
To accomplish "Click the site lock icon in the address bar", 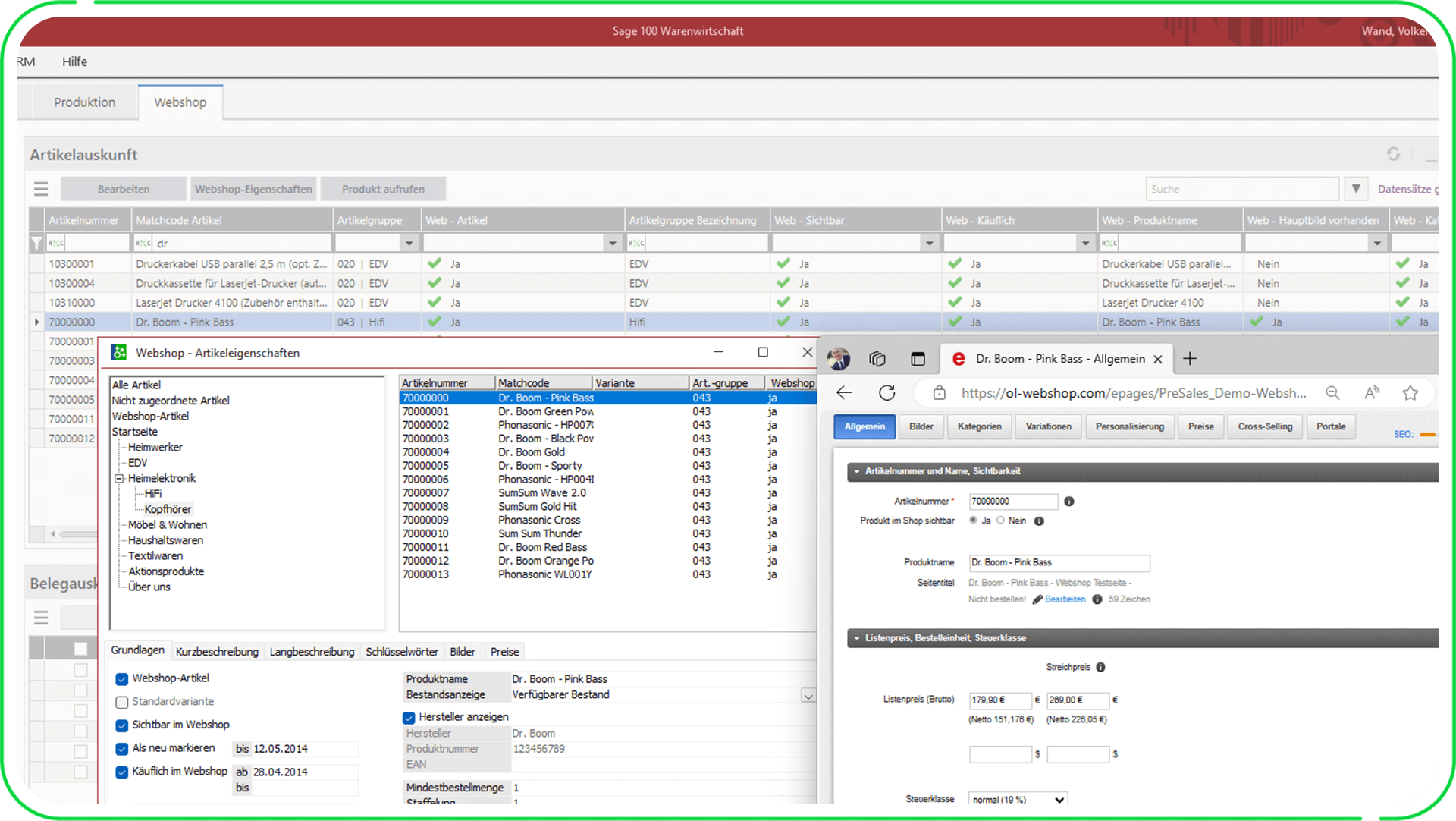I will point(939,392).
